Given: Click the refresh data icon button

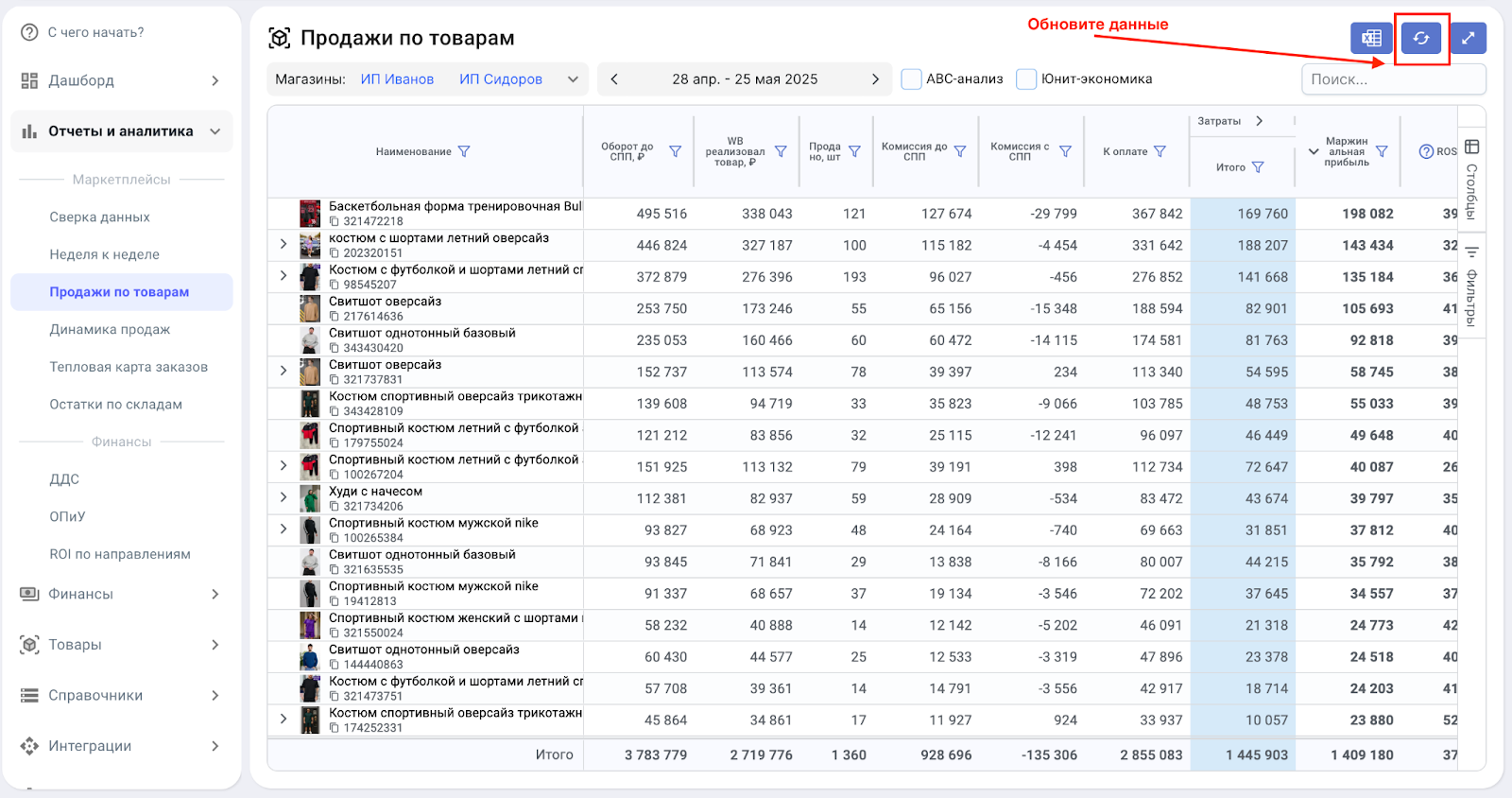Looking at the screenshot, I should pyautogui.click(x=1420, y=39).
